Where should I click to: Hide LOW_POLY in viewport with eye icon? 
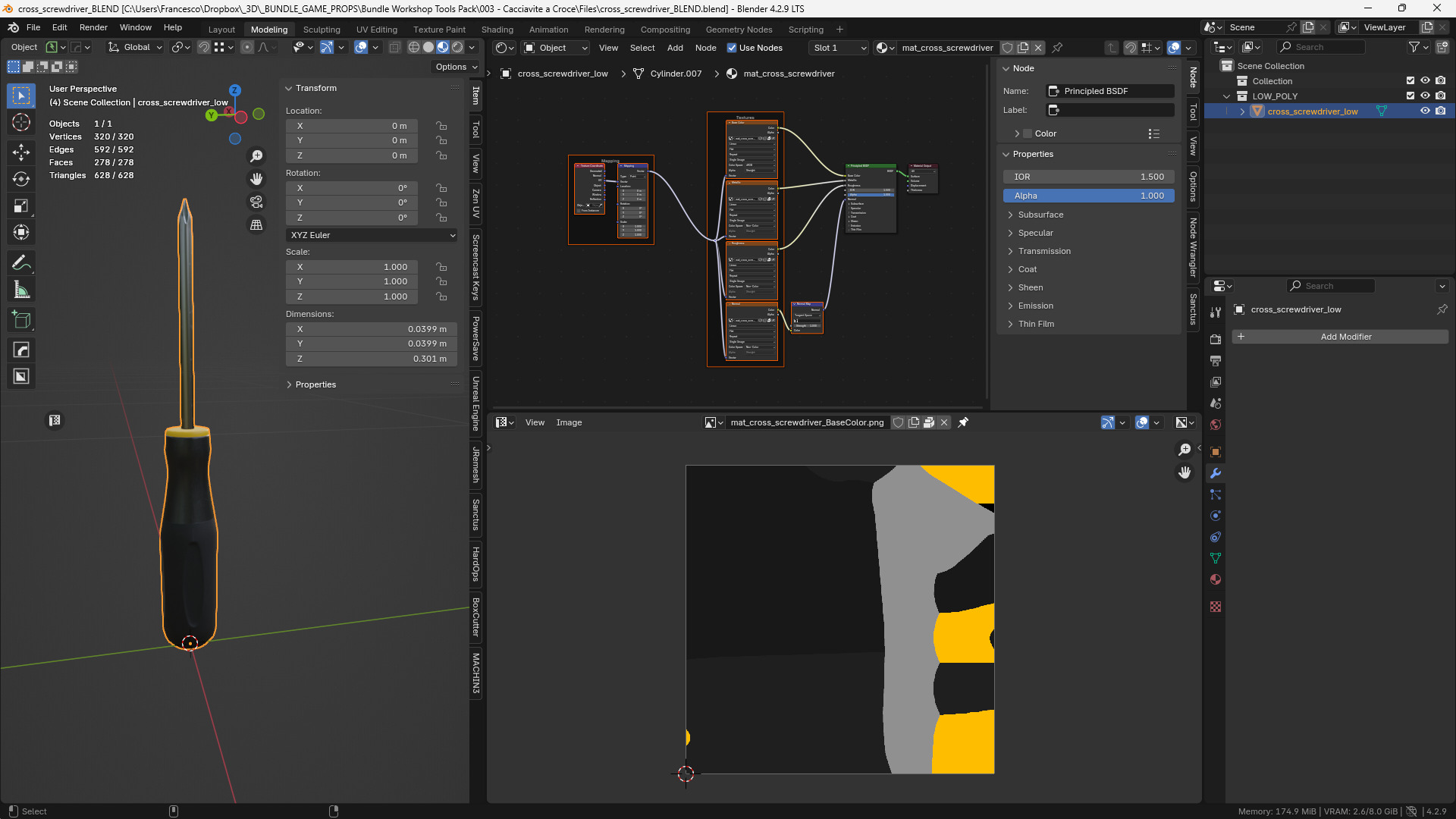coord(1425,96)
